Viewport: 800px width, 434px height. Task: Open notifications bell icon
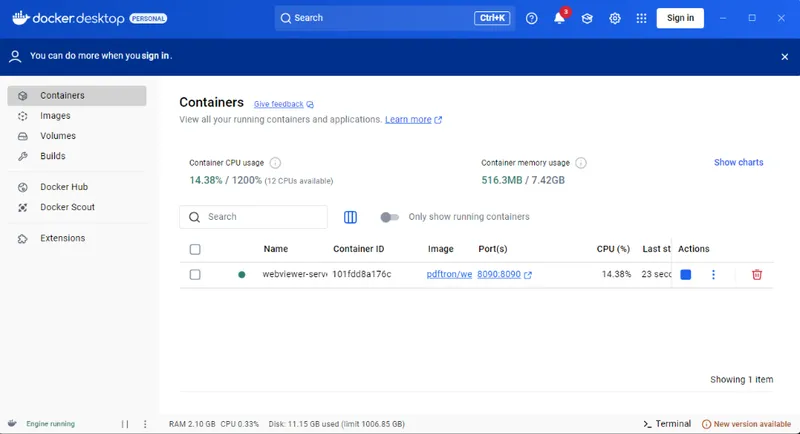click(559, 18)
